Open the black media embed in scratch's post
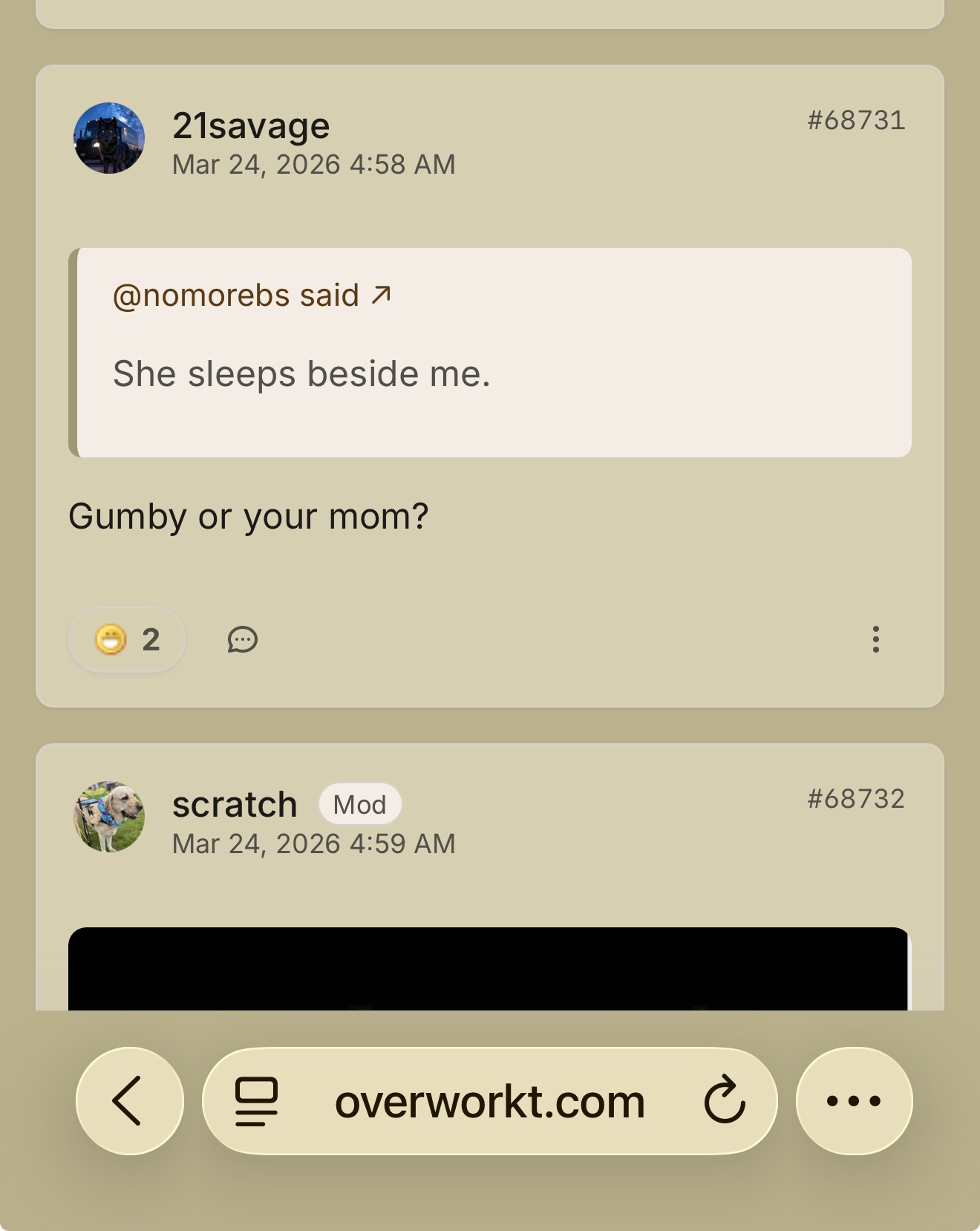980x1231 pixels. pos(489,968)
